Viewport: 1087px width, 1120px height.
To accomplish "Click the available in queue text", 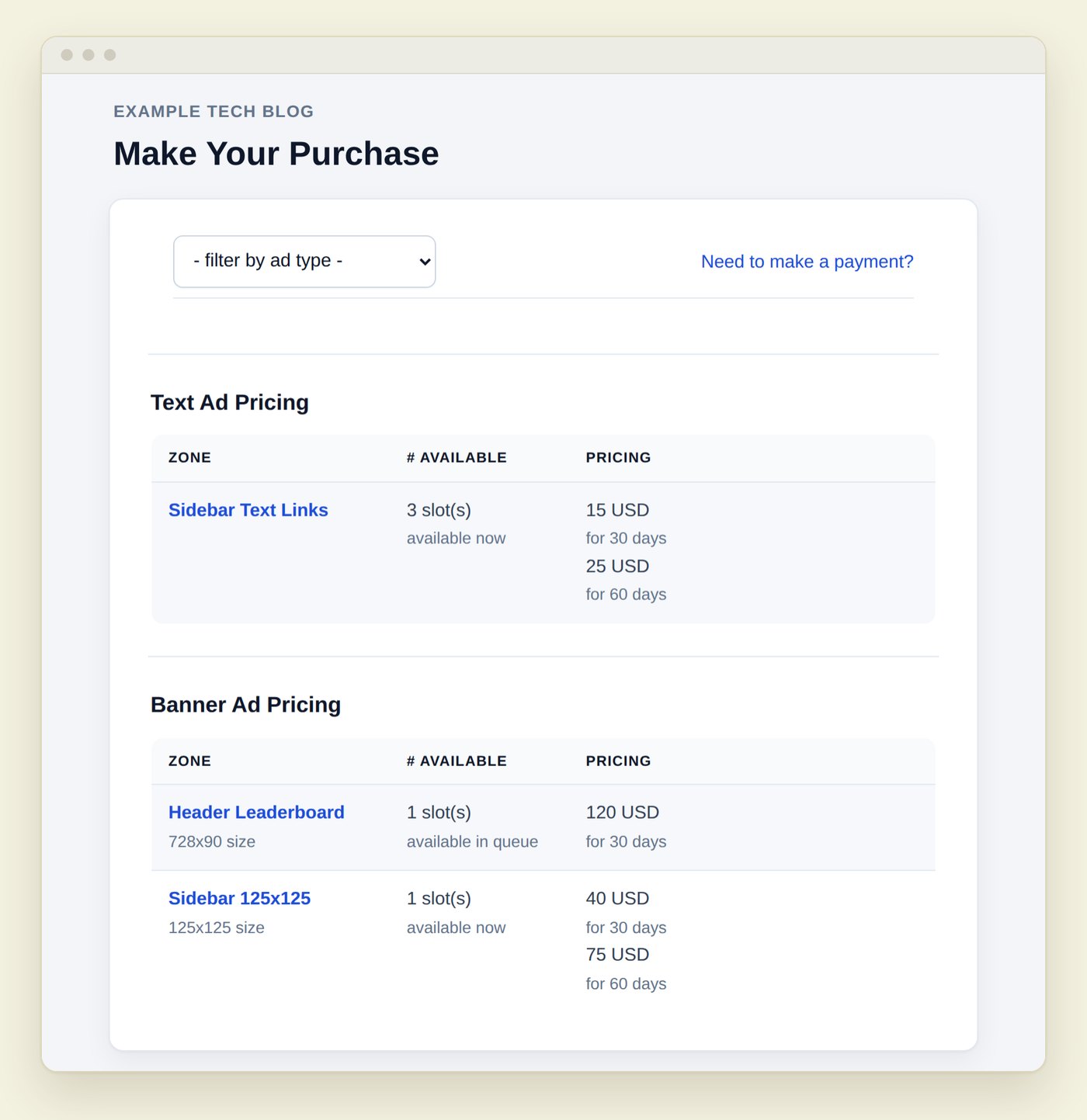I will click(472, 841).
